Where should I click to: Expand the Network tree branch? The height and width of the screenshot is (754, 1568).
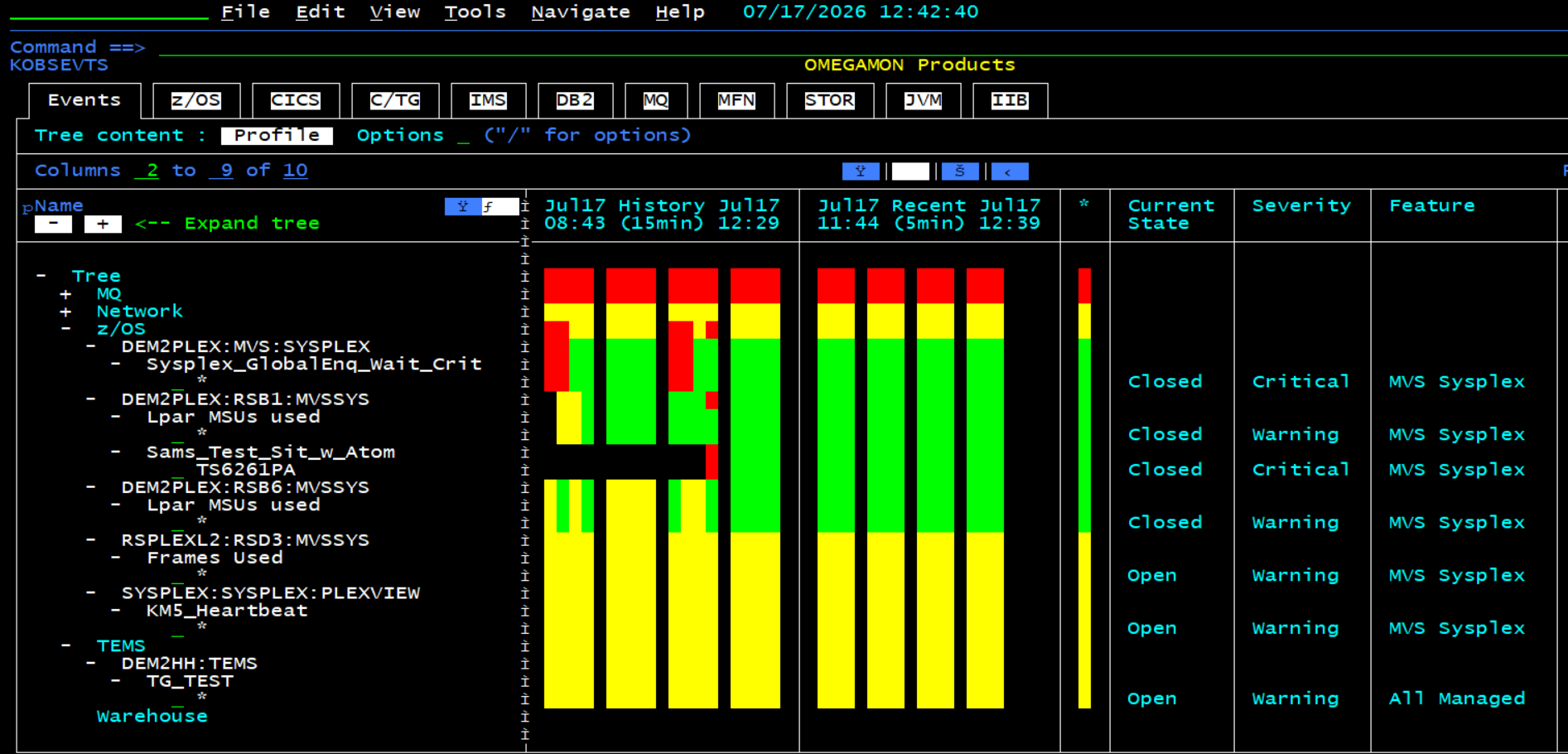coord(65,312)
